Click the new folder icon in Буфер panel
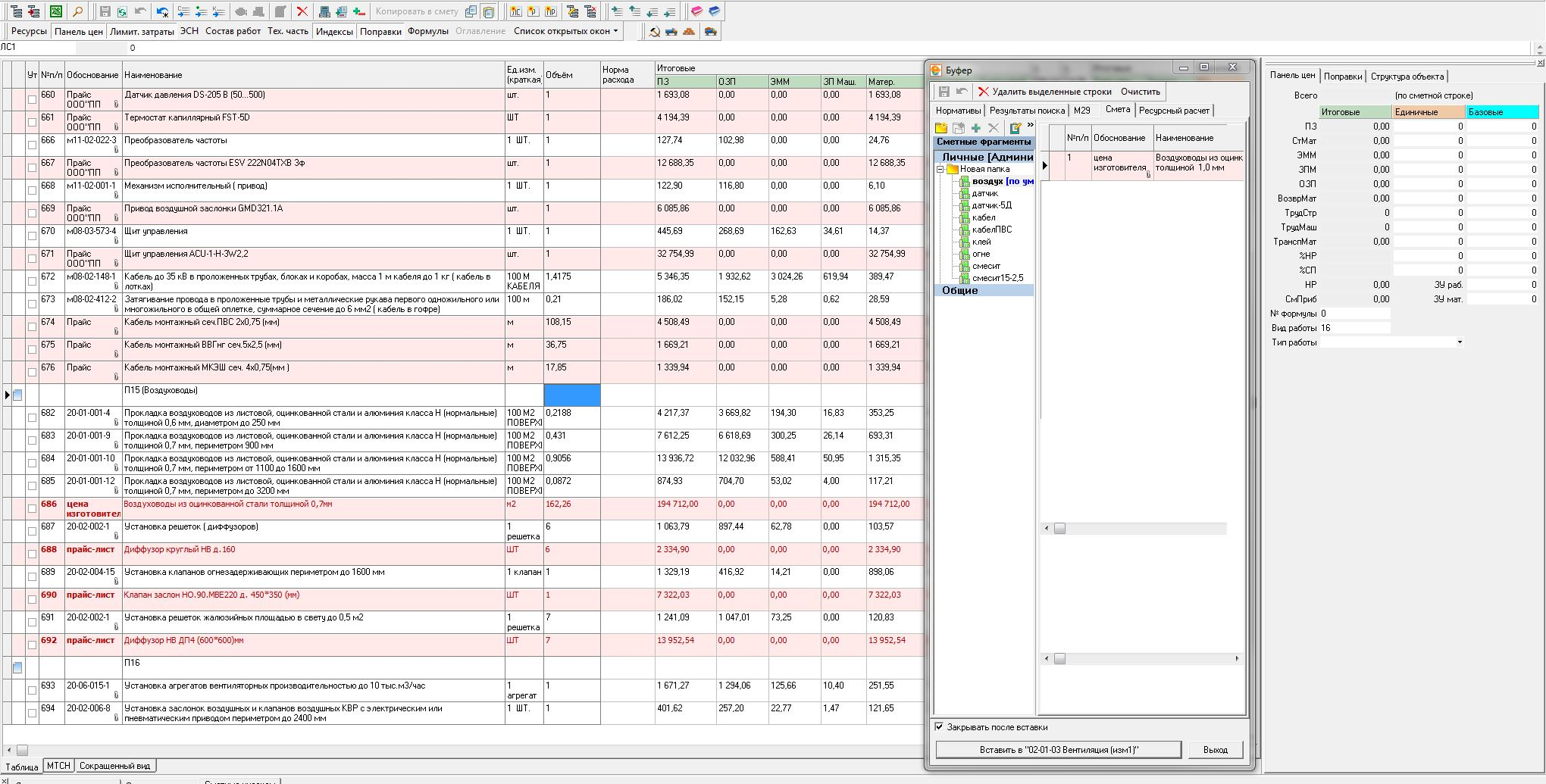Viewport: 1546px width, 784px height. [941, 128]
